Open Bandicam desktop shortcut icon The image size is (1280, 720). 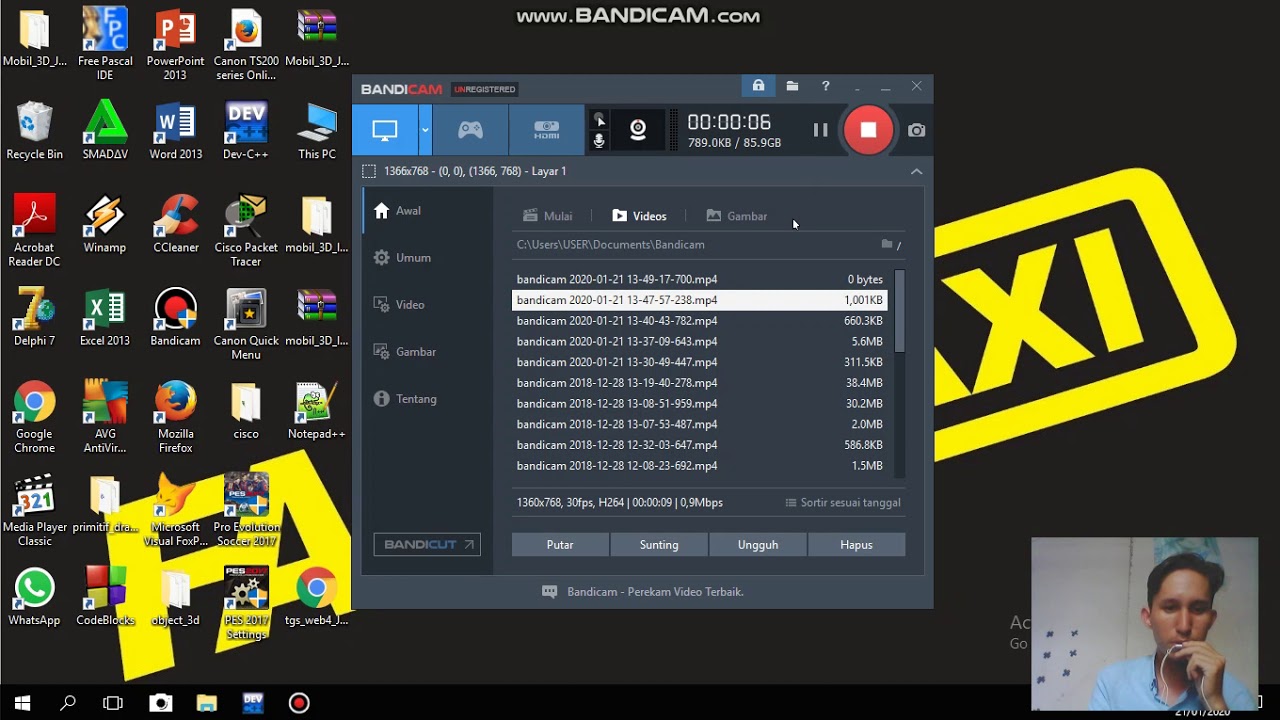point(176,317)
